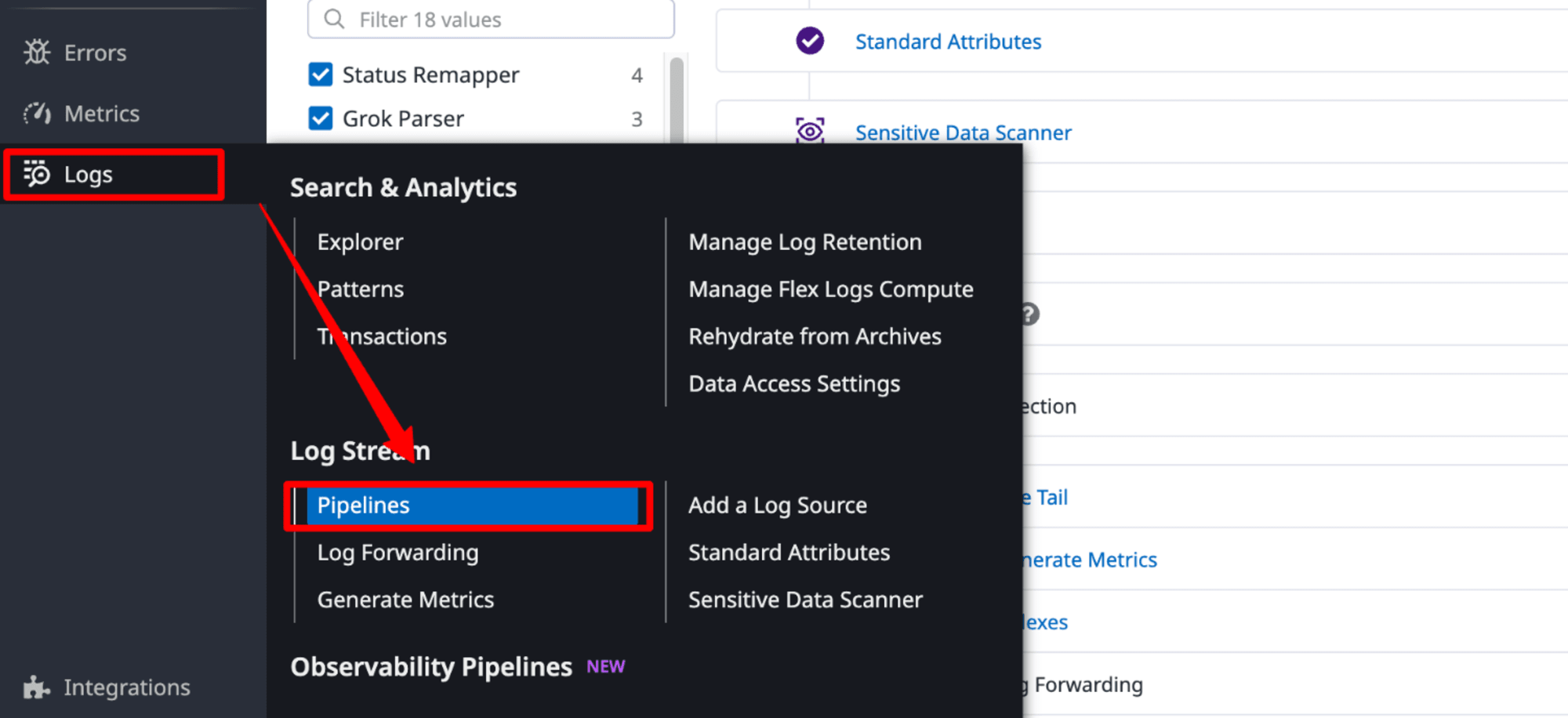1568x718 pixels.
Task: Uncheck the Status Remapper checkbox
Action: [321, 74]
